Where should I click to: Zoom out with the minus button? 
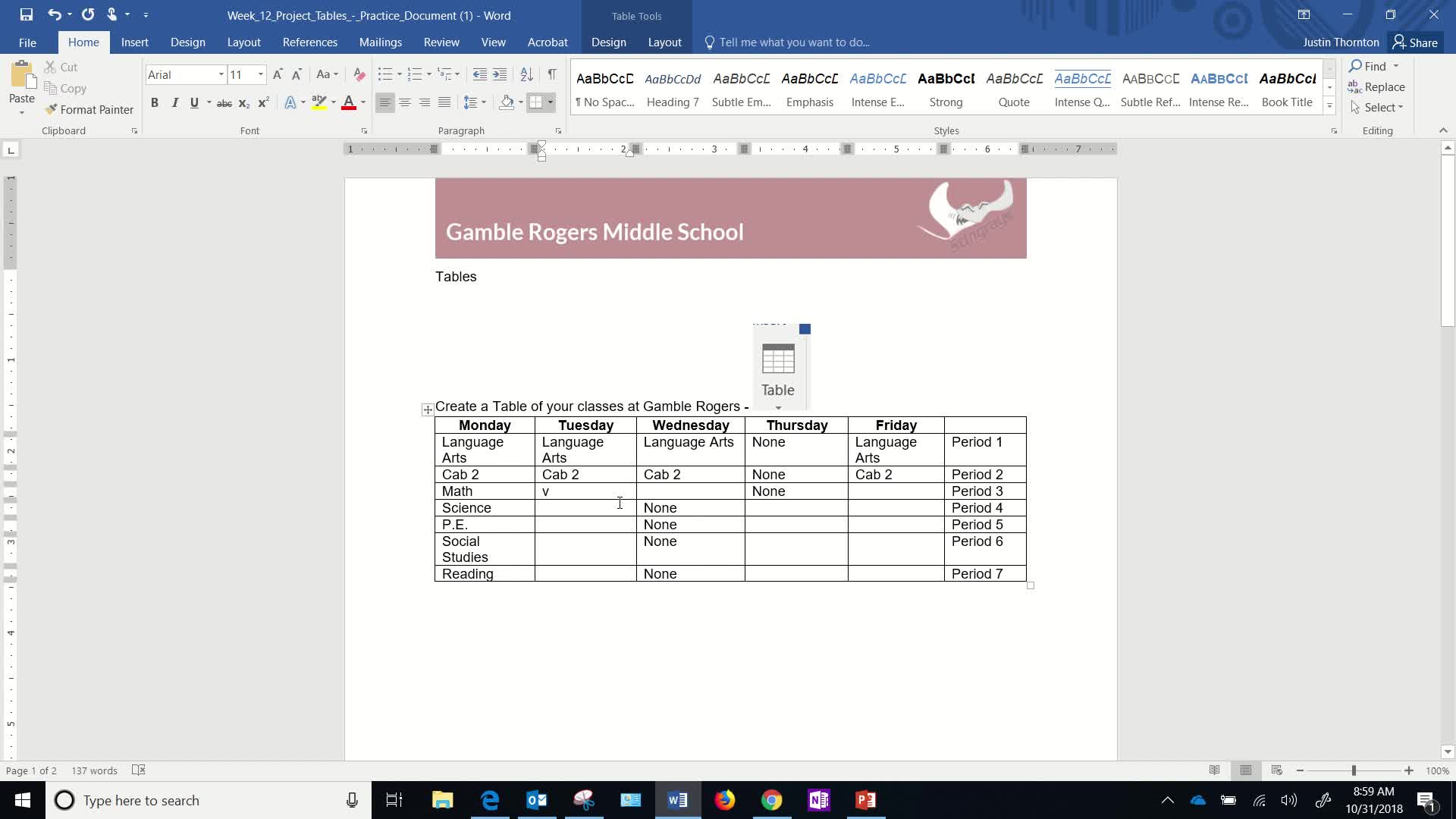click(1300, 770)
